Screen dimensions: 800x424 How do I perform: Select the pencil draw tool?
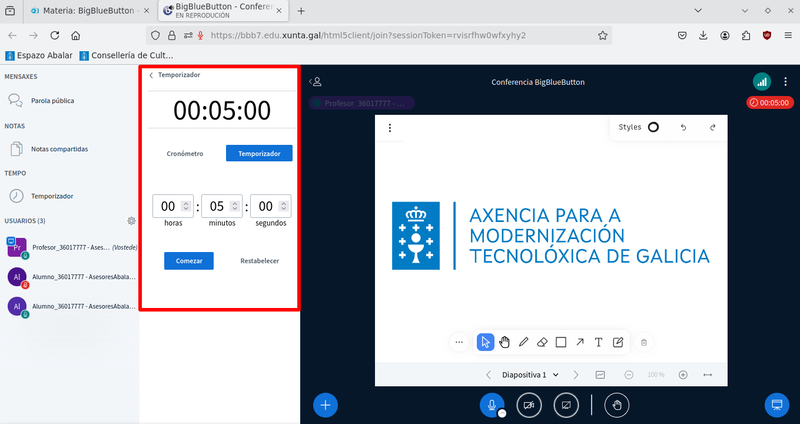pos(524,342)
